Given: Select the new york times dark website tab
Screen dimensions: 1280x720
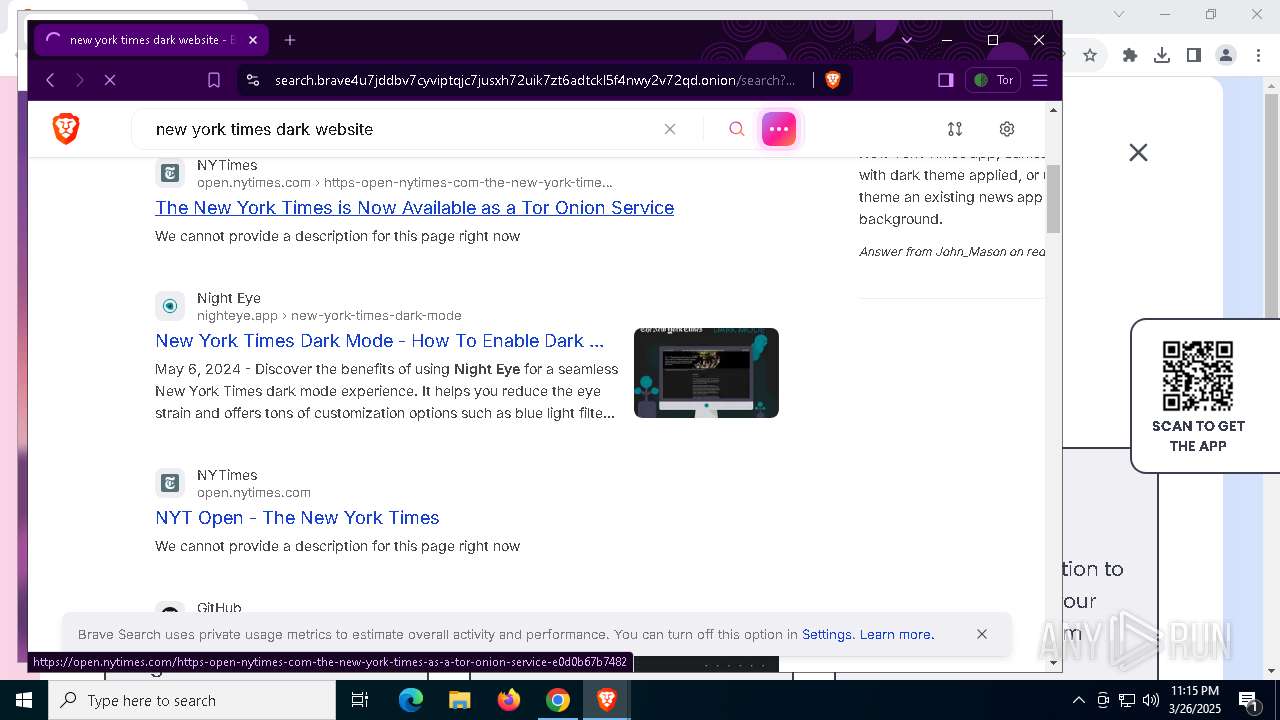Looking at the screenshot, I should (x=150, y=40).
